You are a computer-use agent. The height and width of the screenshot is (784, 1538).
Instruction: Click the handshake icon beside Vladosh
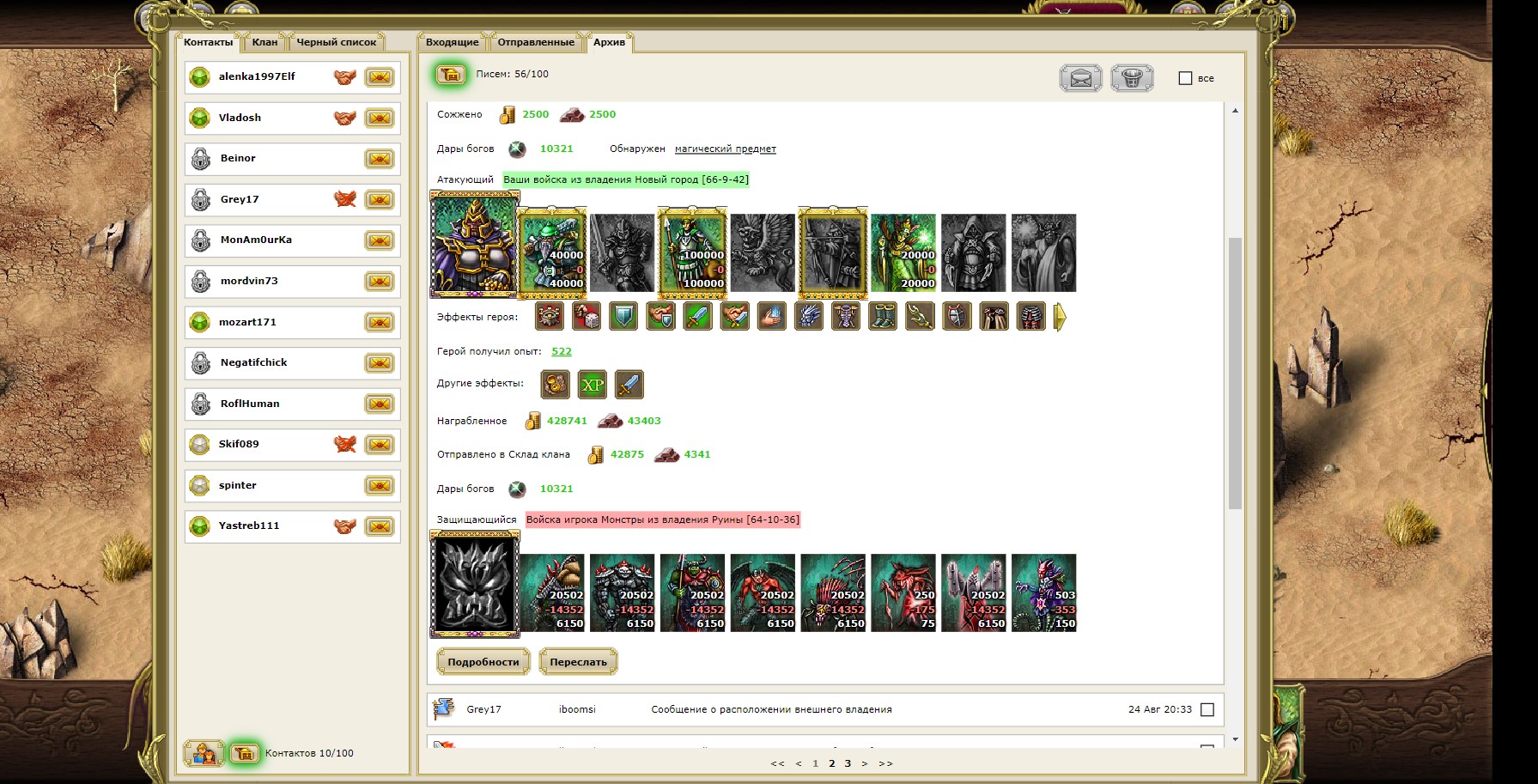pyautogui.click(x=345, y=118)
